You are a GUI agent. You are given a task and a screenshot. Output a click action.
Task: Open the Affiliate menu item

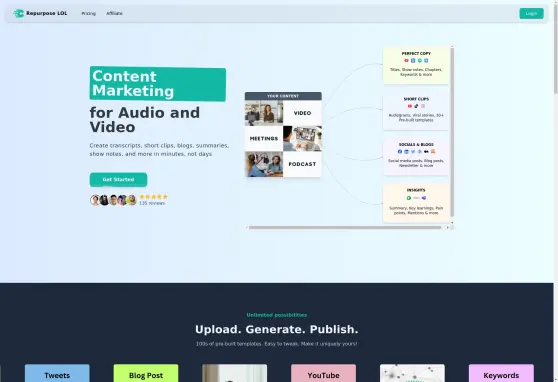[114, 14]
